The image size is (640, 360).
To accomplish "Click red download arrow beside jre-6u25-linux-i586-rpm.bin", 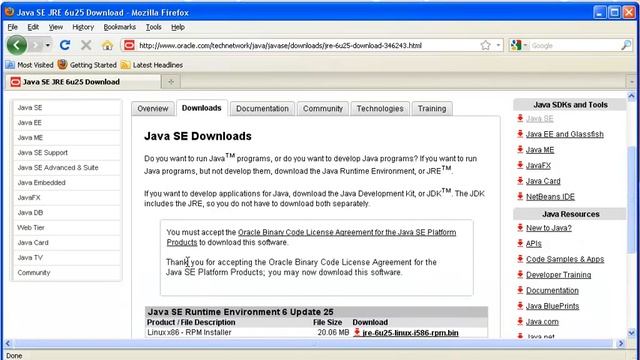I will pos(357,332).
